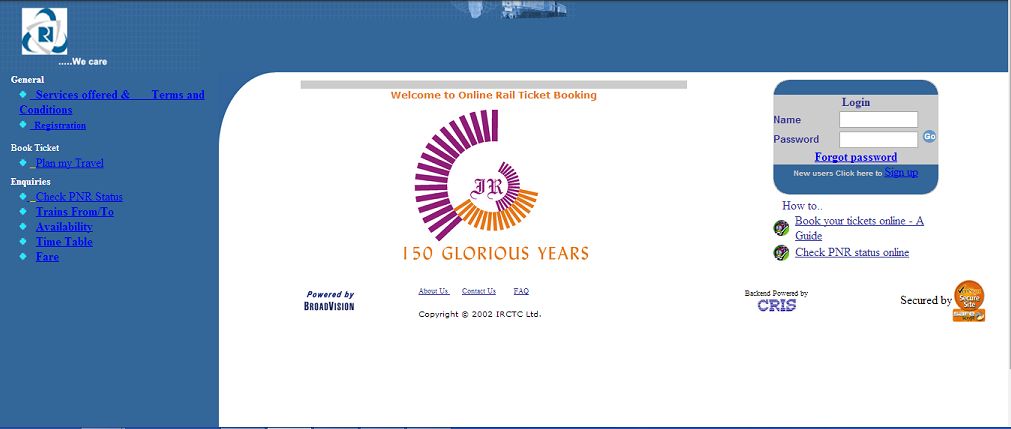Open the Time Table enquiry

(64, 242)
